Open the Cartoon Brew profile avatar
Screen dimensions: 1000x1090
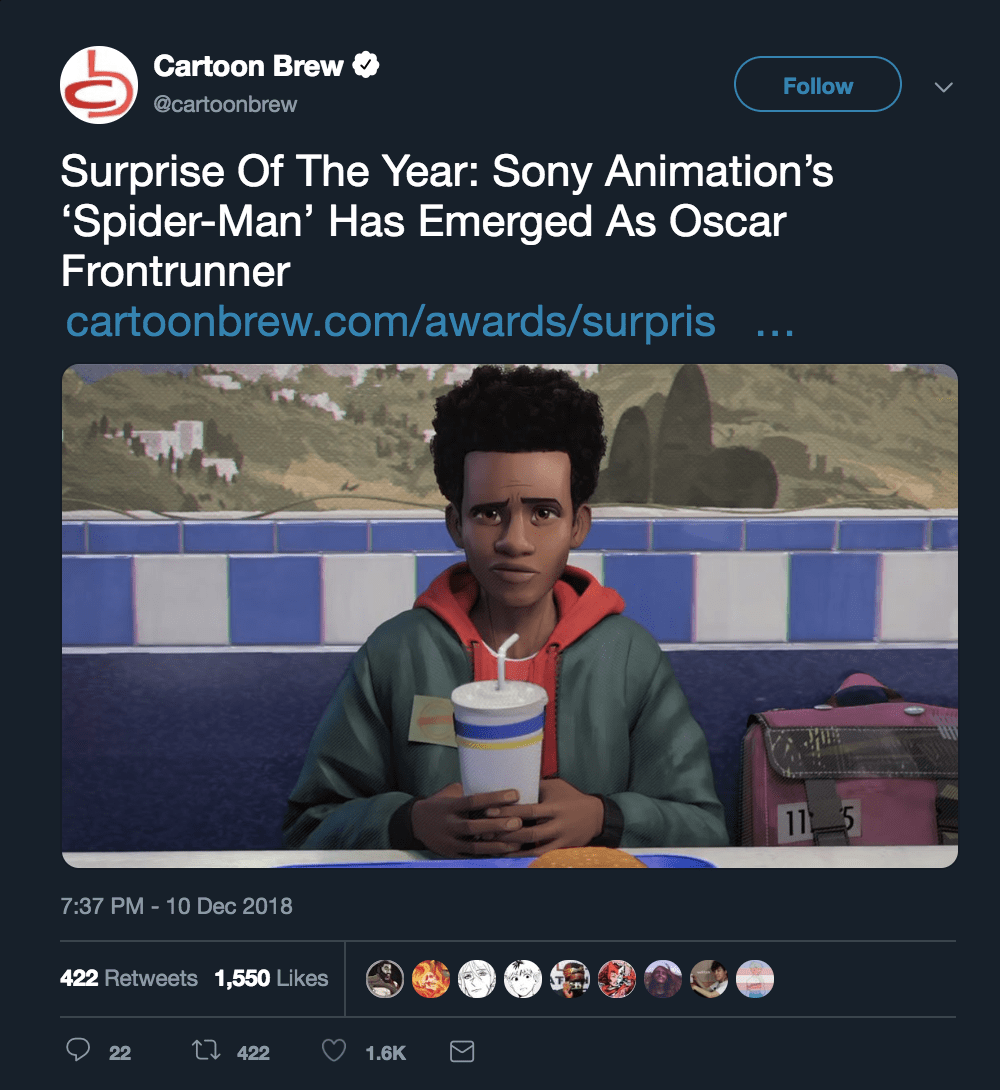click(x=99, y=84)
